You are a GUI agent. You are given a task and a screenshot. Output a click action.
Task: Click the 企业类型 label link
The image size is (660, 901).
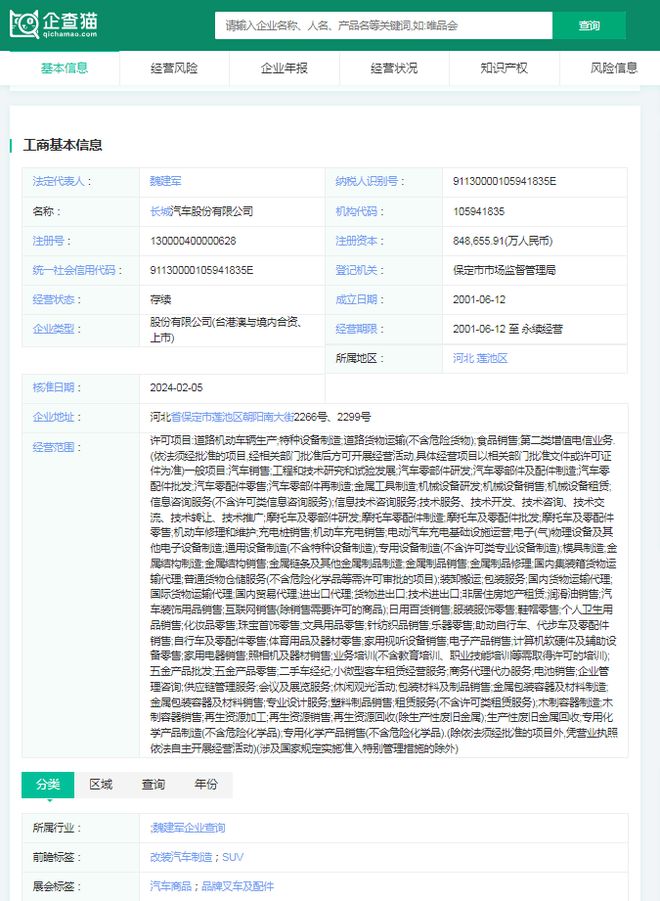click(53, 329)
